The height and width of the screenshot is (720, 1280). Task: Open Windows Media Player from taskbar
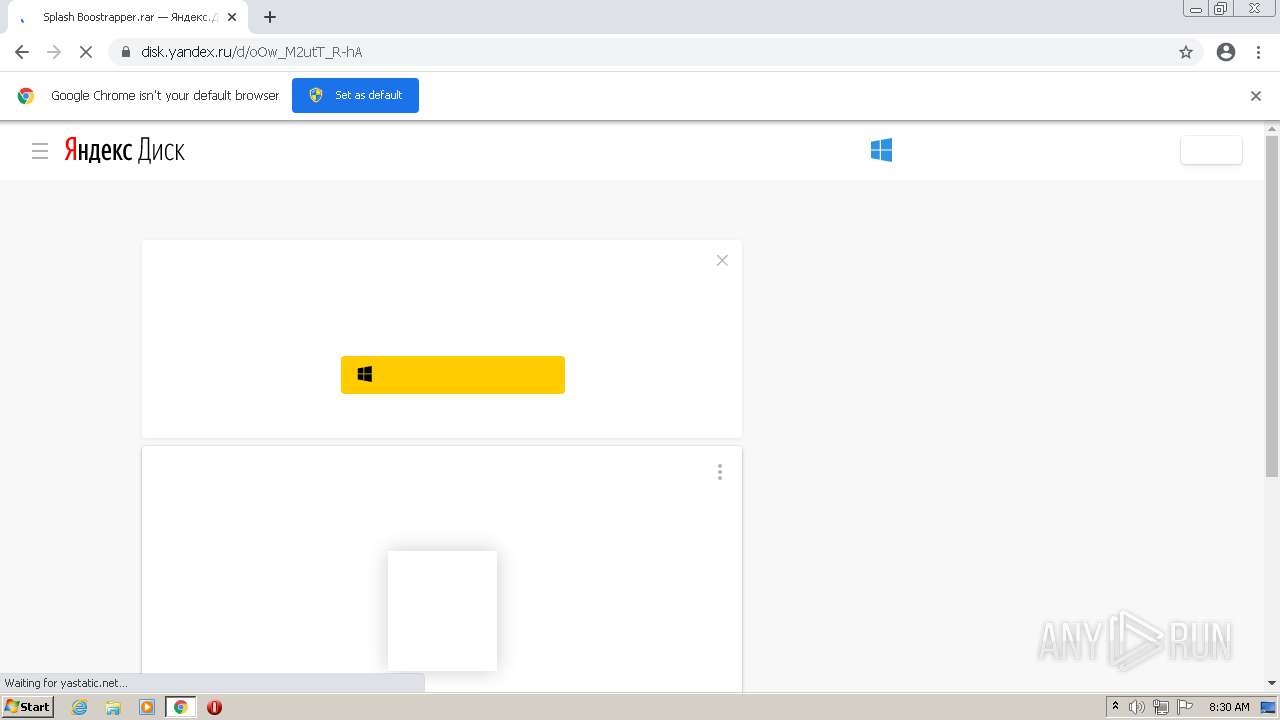pyautogui.click(x=147, y=707)
